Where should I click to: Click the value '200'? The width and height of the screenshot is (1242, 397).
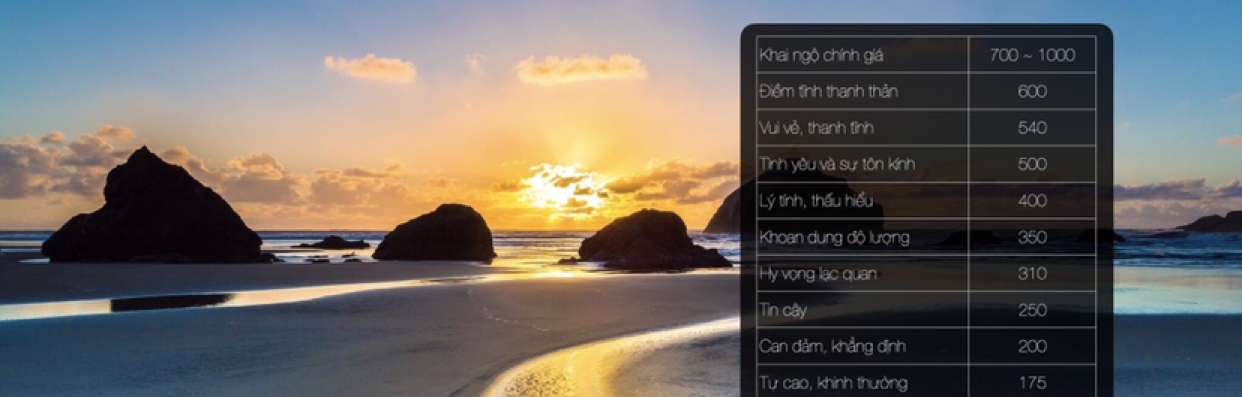[x=1032, y=346]
